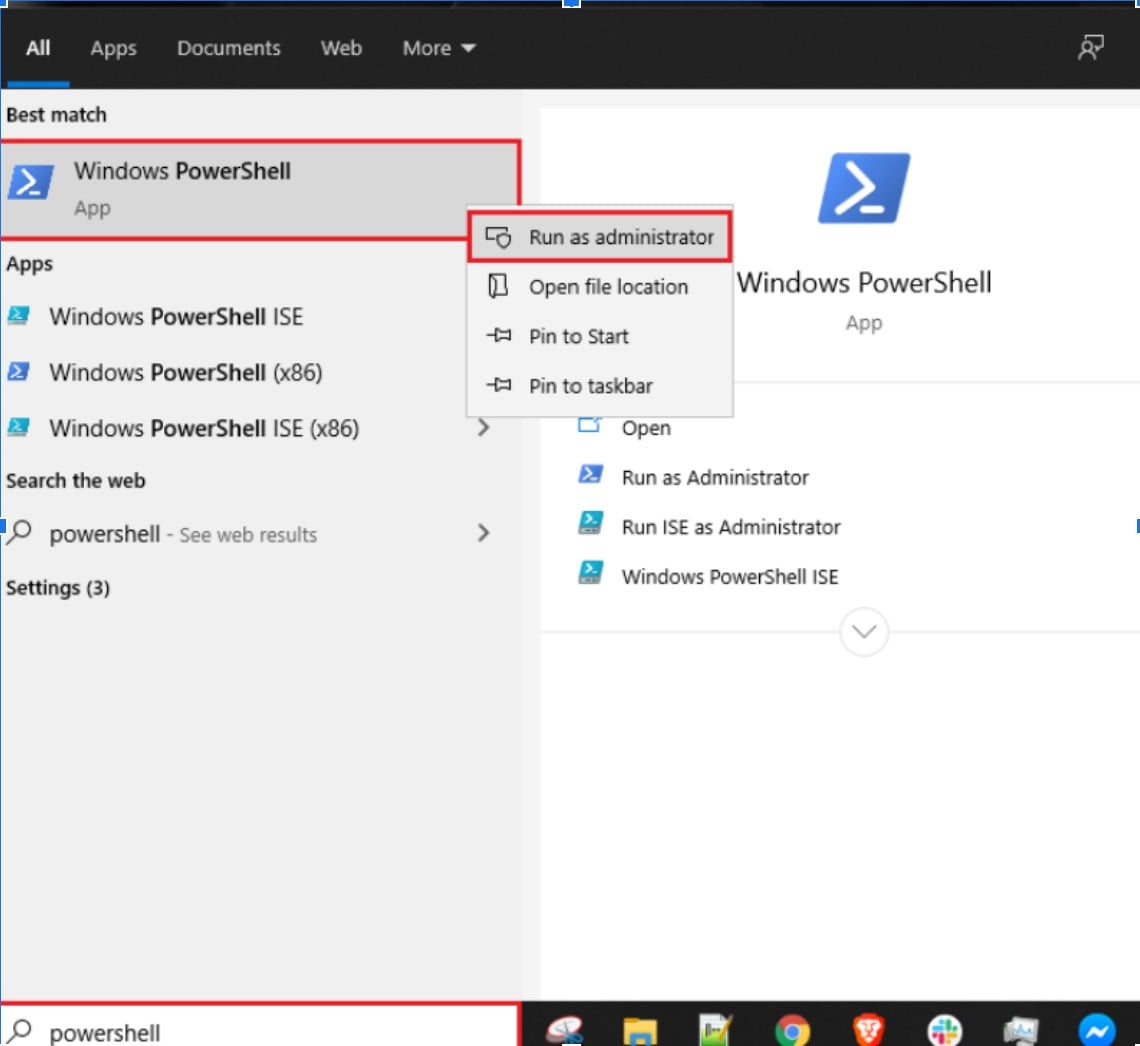Image resolution: width=1140 pixels, height=1046 pixels.
Task: Expand the preview actions chevron
Action: coord(864,632)
